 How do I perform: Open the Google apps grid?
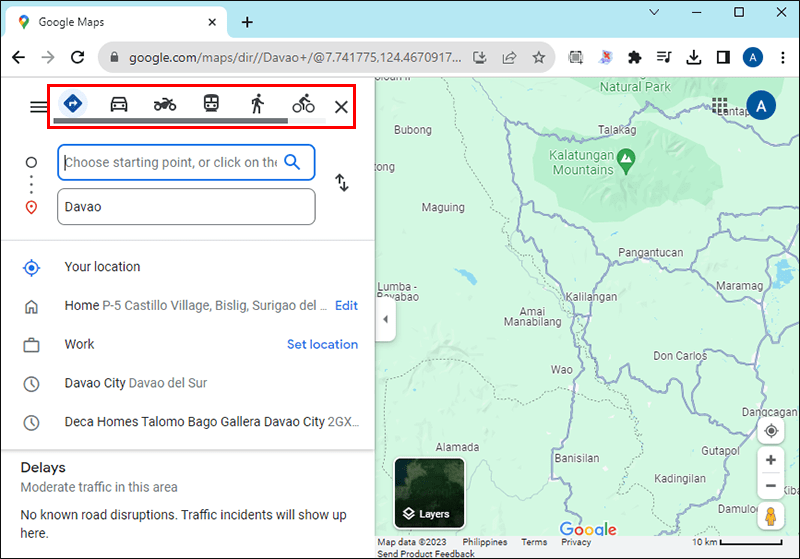tap(720, 106)
